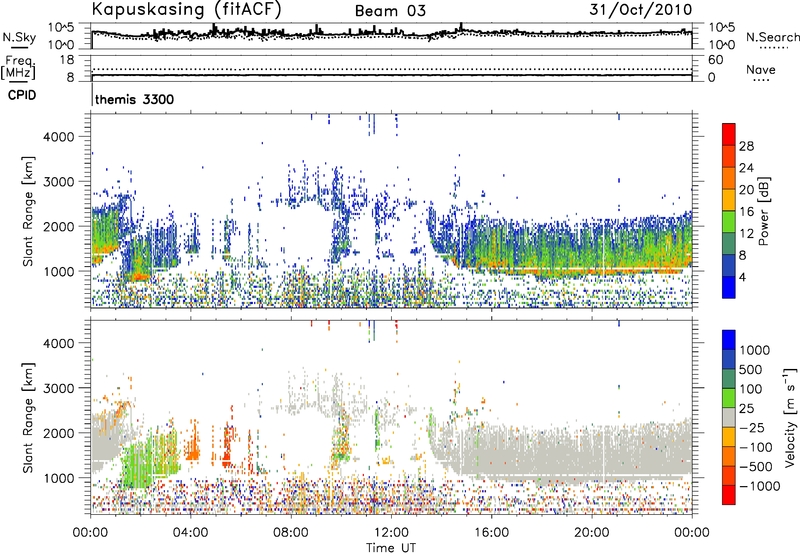The image size is (800, 554).
Task: Click the 'Slant Range [km]' label on the power panel
Action: pos(28,211)
